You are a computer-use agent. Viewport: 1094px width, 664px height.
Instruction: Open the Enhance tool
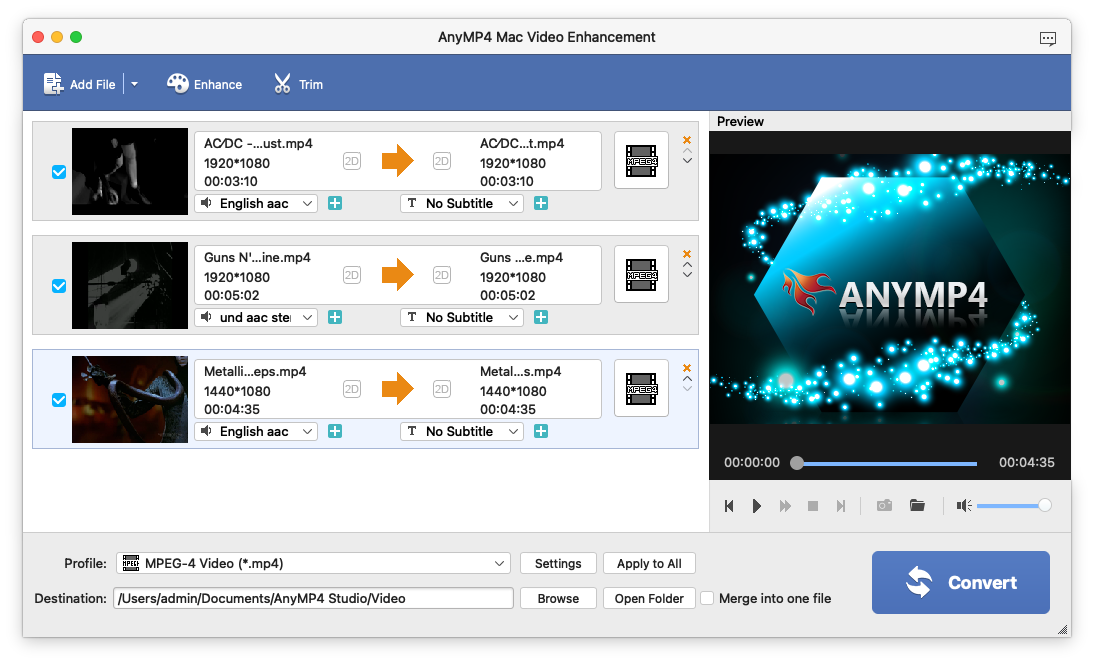tap(204, 84)
